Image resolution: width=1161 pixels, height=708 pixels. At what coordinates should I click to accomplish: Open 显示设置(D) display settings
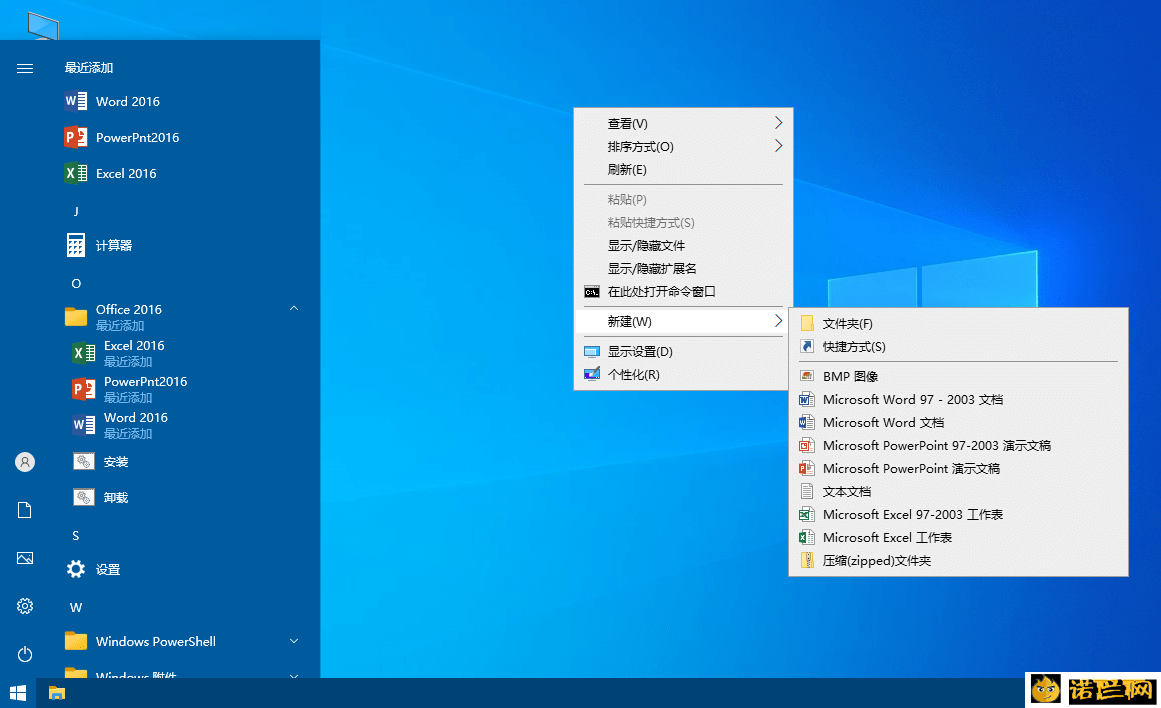point(683,351)
